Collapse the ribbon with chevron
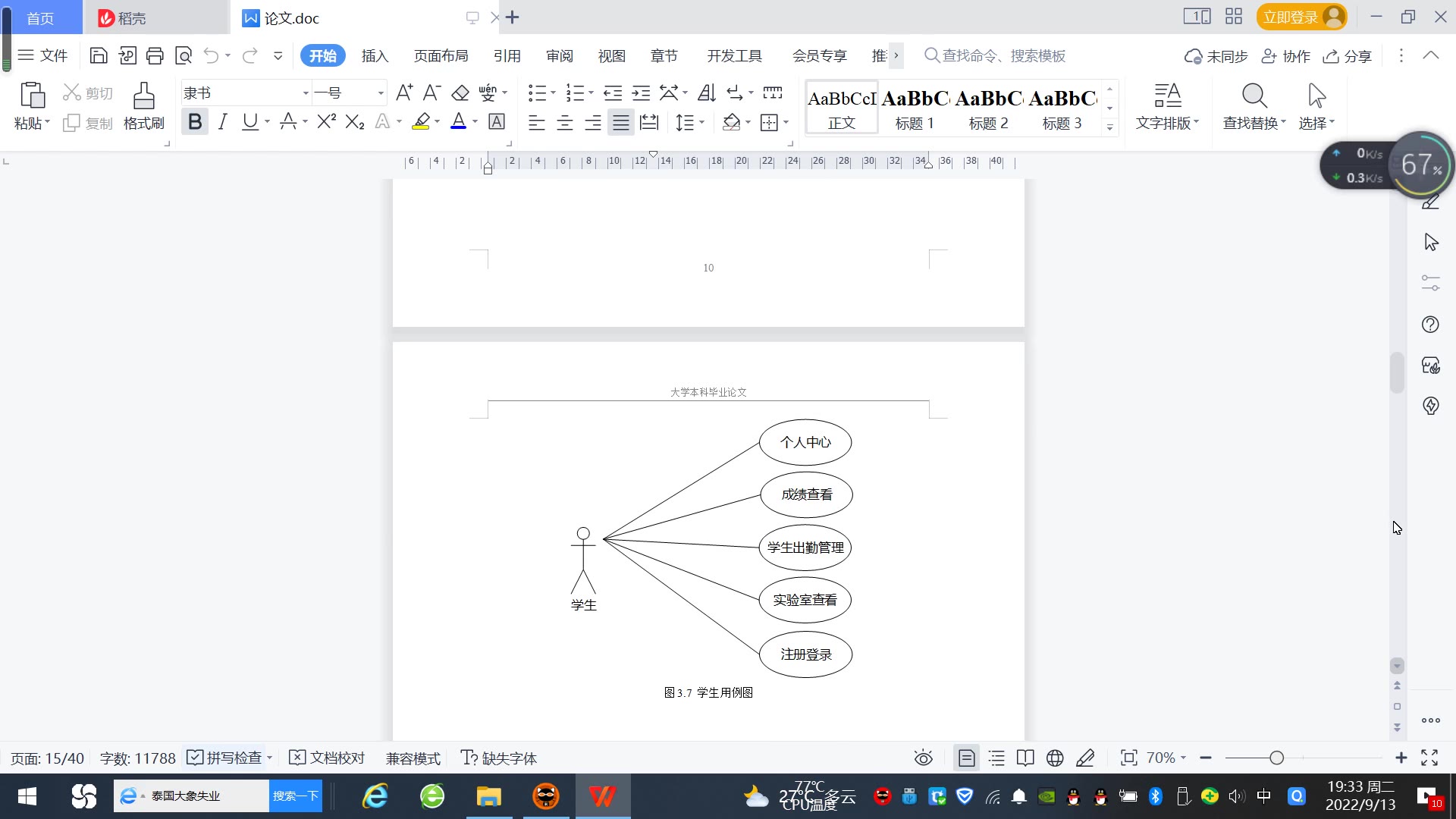This screenshot has width=1456, height=819. [x=1431, y=55]
